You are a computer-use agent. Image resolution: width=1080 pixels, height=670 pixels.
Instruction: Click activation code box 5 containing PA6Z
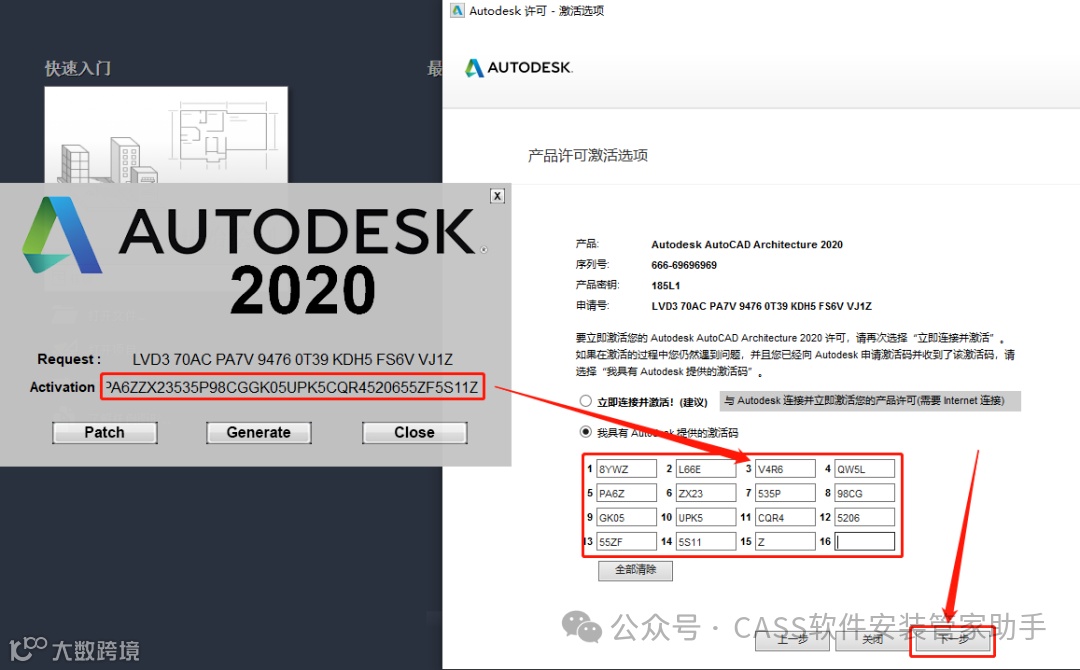coord(626,493)
